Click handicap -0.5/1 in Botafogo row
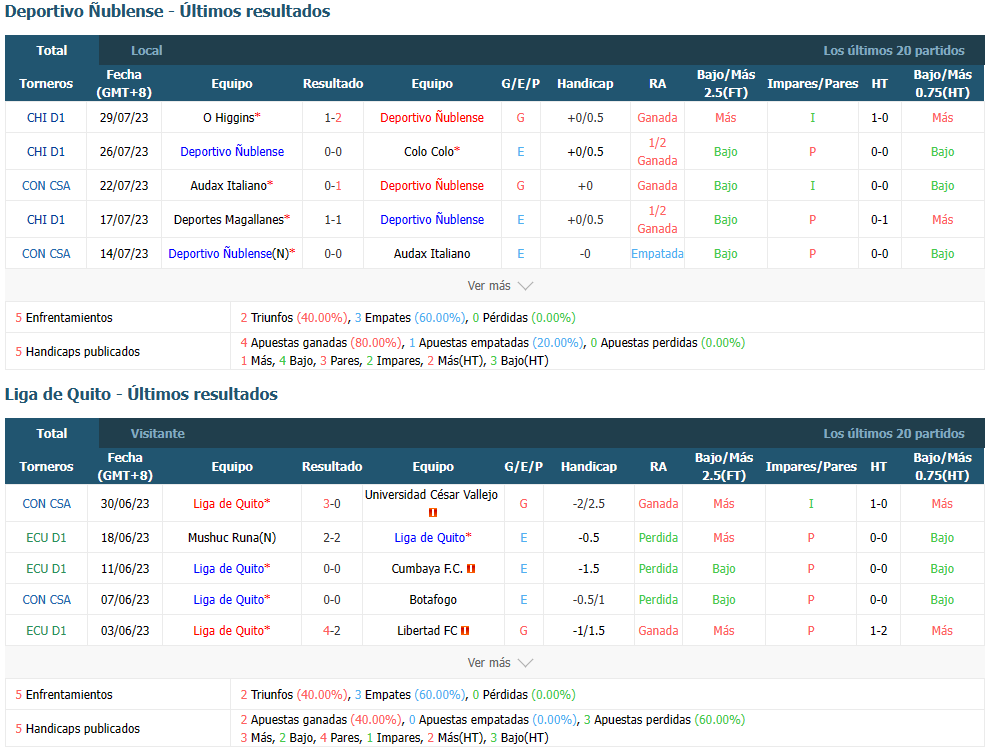This screenshot has height=755, width=993. point(589,600)
